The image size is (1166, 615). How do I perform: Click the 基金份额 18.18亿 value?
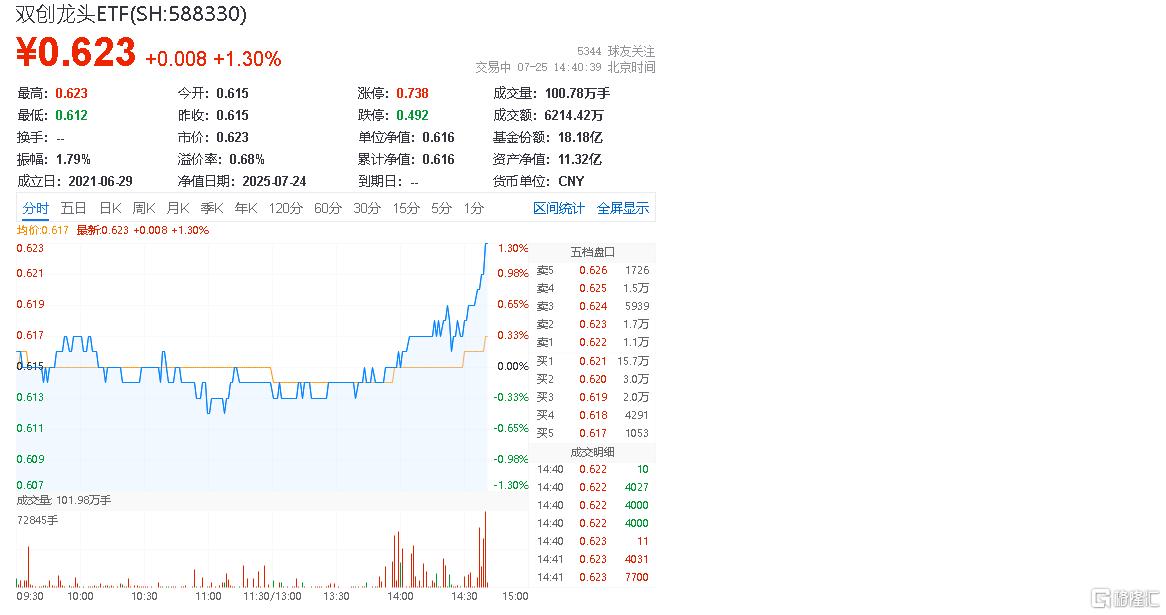click(580, 137)
